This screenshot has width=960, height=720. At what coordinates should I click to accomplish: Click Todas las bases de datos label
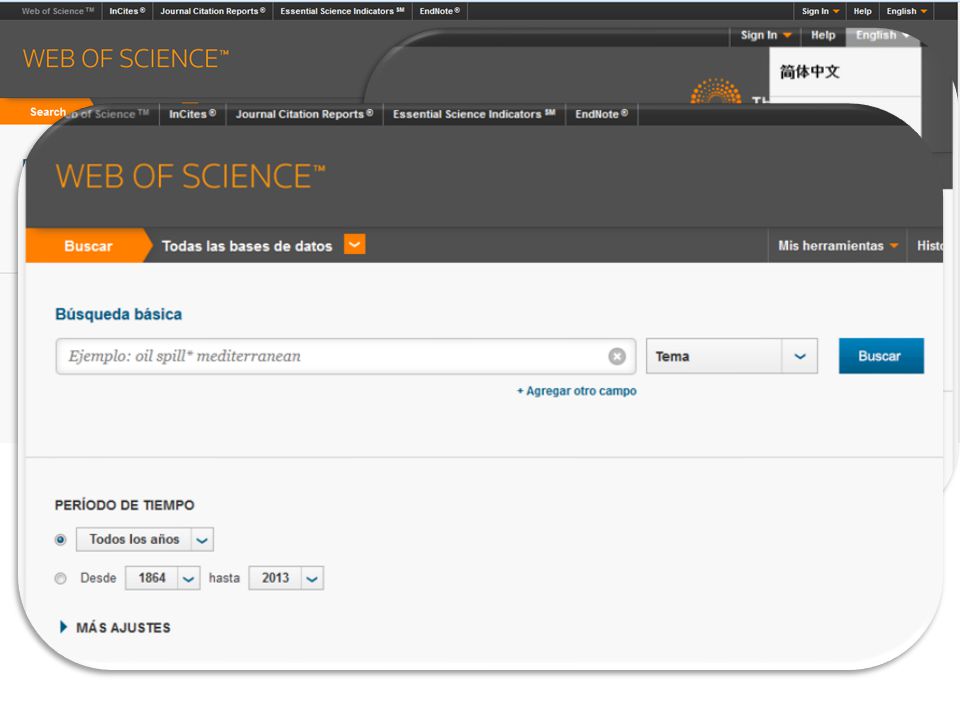247,246
